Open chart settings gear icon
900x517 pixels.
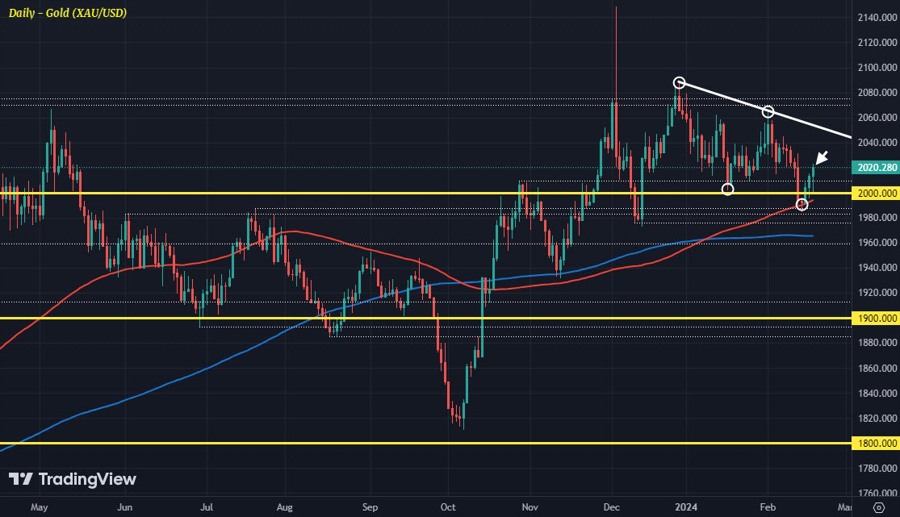click(x=878, y=507)
